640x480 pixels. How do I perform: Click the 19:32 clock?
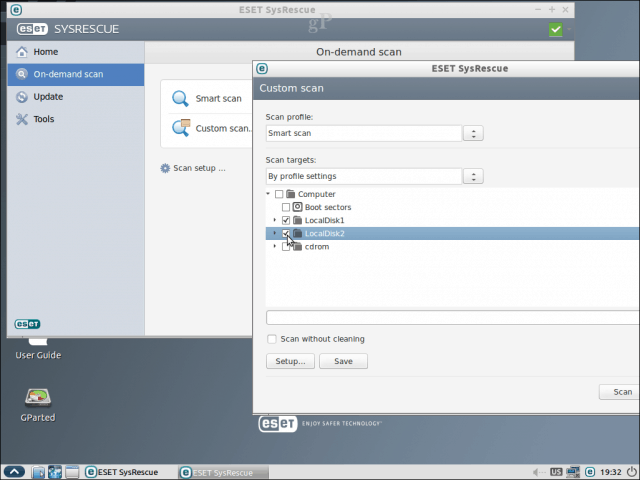point(611,472)
